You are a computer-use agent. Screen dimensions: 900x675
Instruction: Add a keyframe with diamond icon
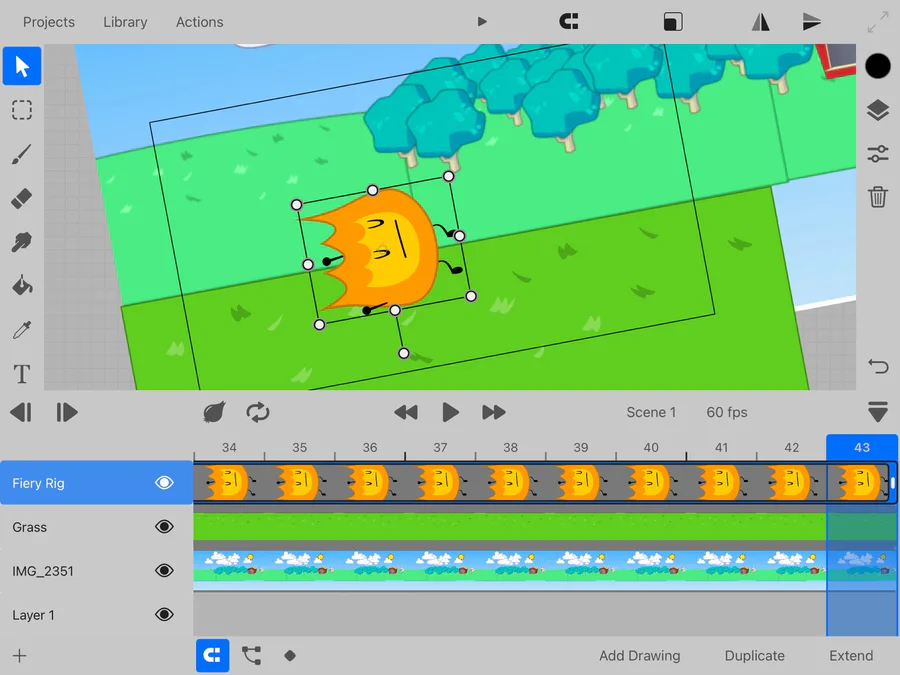tap(290, 655)
